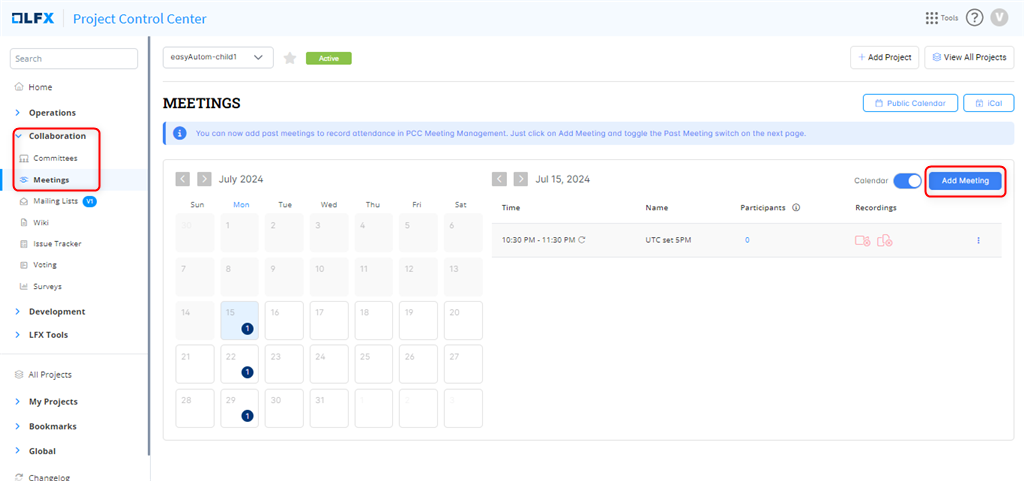Click the first recording icon for UTC set 5PM
This screenshot has width=1024, height=481.
[x=862, y=240]
